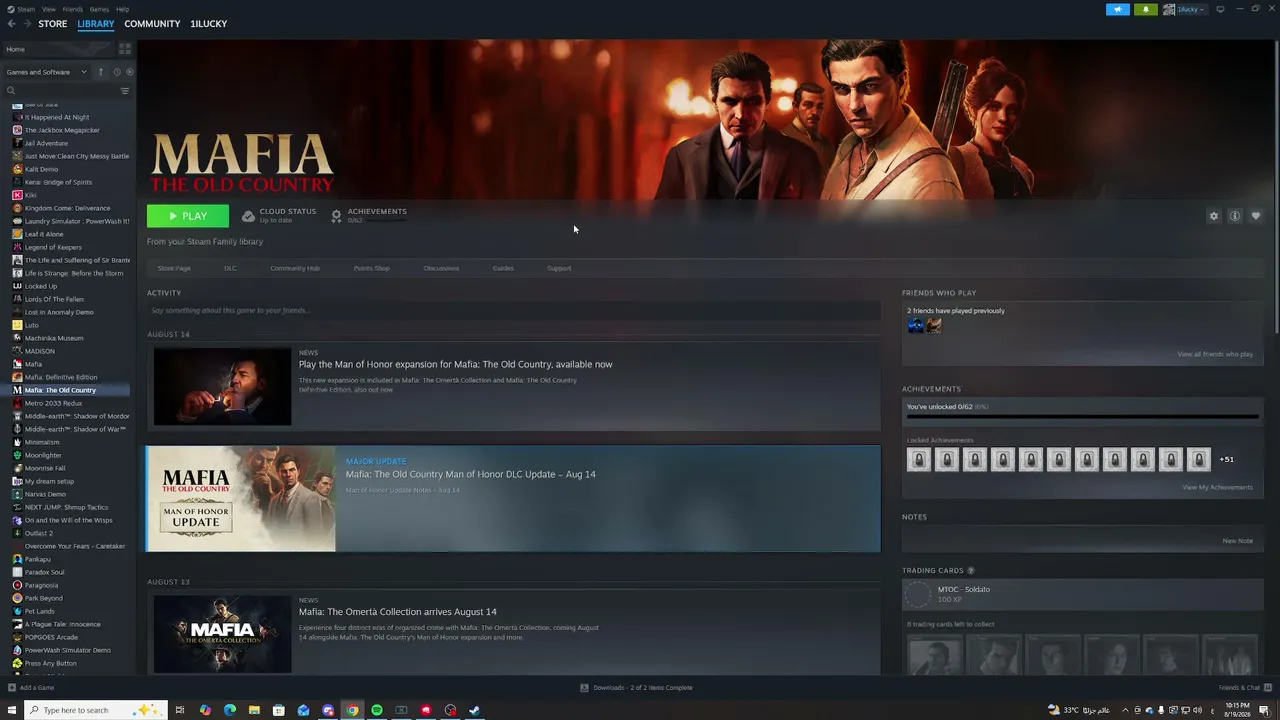Open the DLC link
Screen dimensions: 1280x720
pyautogui.click(x=230, y=268)
